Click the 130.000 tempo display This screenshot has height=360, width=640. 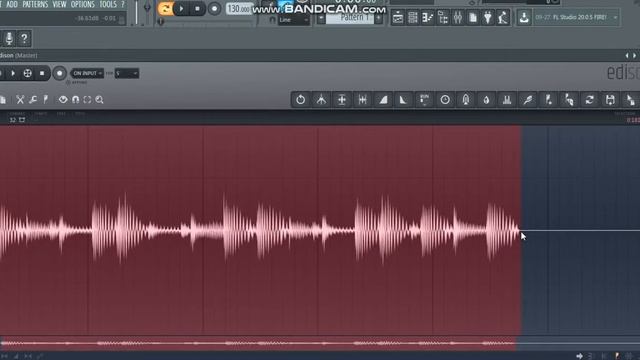coord(239,9)
